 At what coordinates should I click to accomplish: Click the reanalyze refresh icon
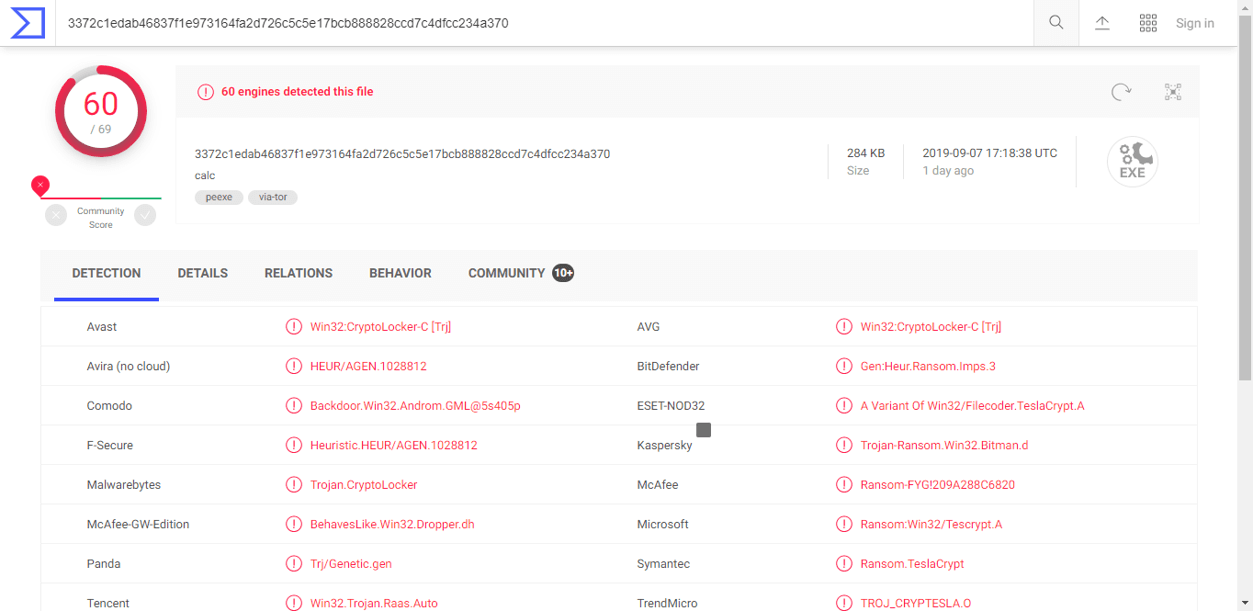(x=1121, y=92)
